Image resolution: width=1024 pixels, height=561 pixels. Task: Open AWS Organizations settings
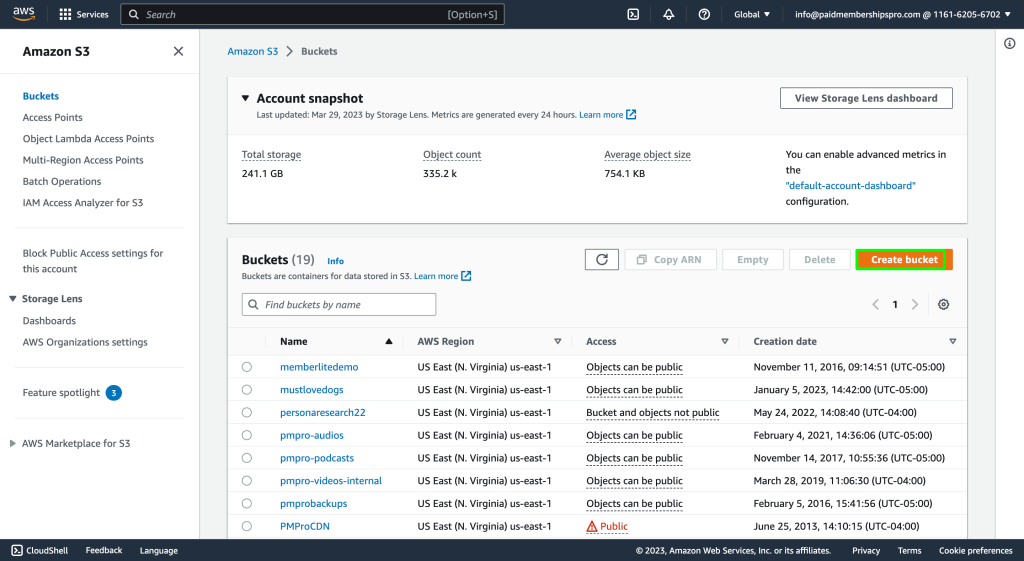coord(85,342)
